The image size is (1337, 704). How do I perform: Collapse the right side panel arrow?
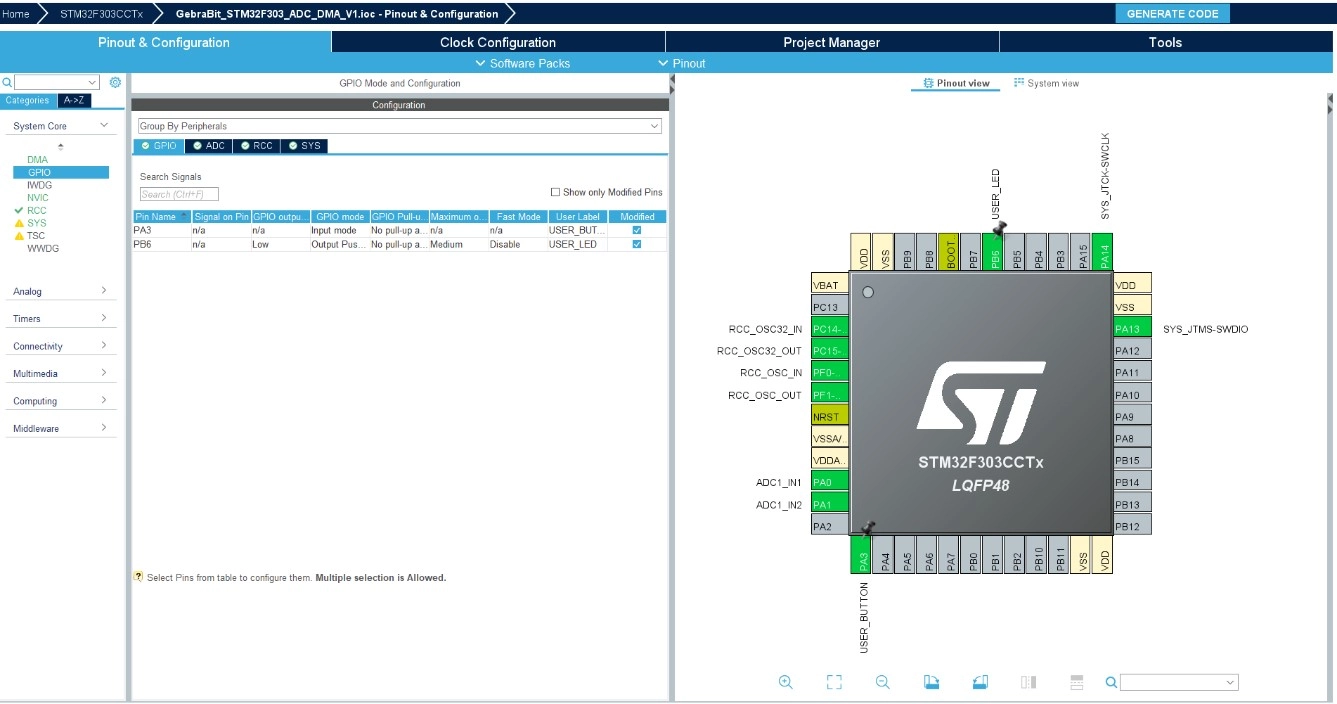point(1331,103)
